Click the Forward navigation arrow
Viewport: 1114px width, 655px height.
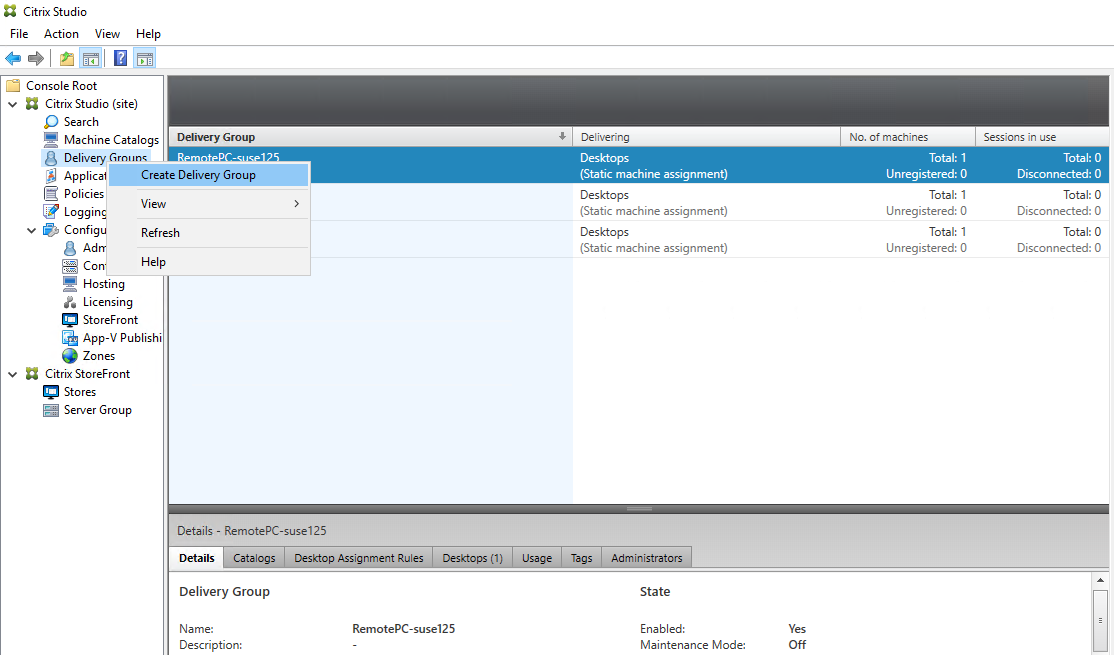[x=36, y=57]
